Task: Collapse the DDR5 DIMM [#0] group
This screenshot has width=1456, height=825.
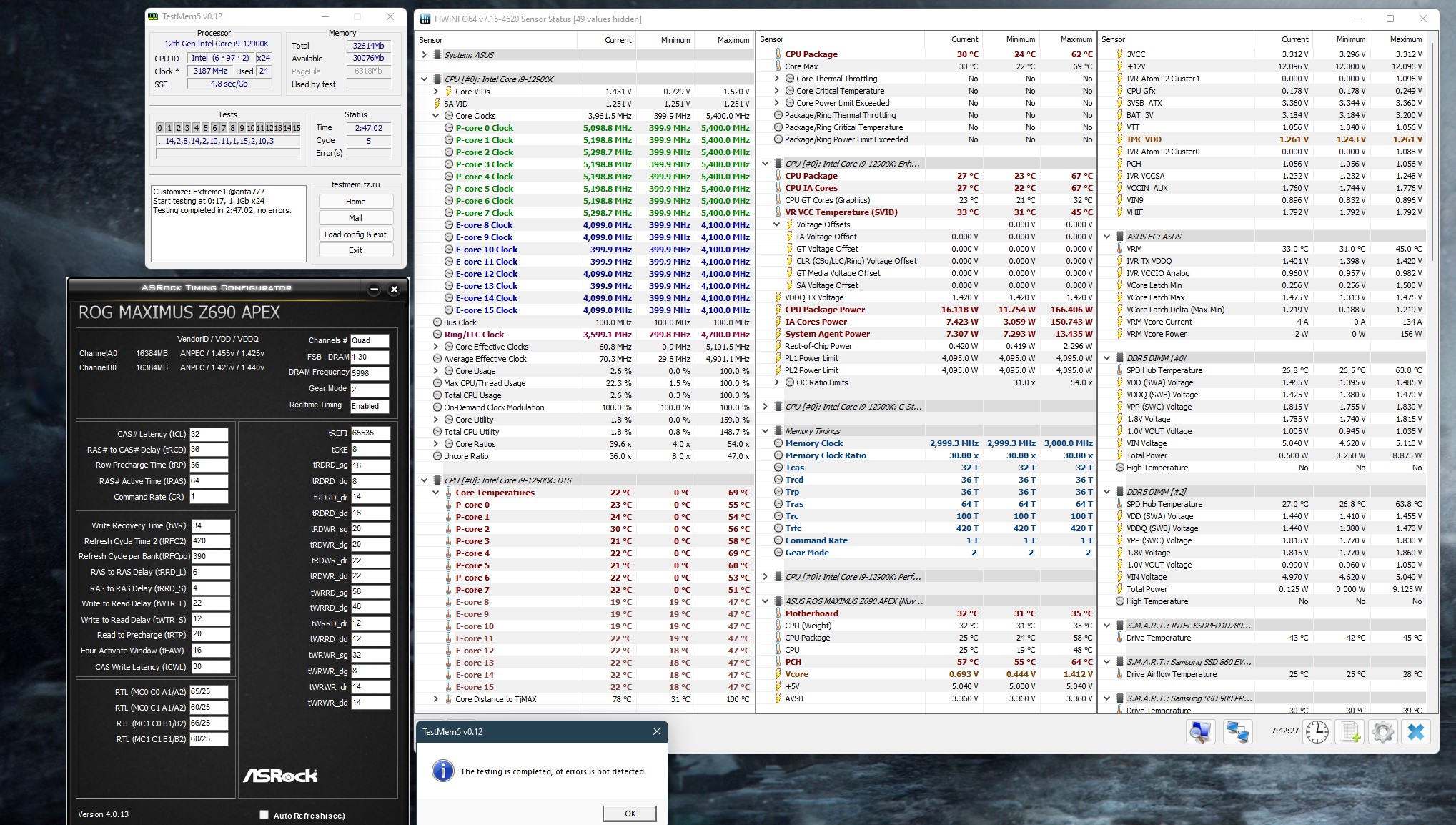Action: click(1107, 358)
